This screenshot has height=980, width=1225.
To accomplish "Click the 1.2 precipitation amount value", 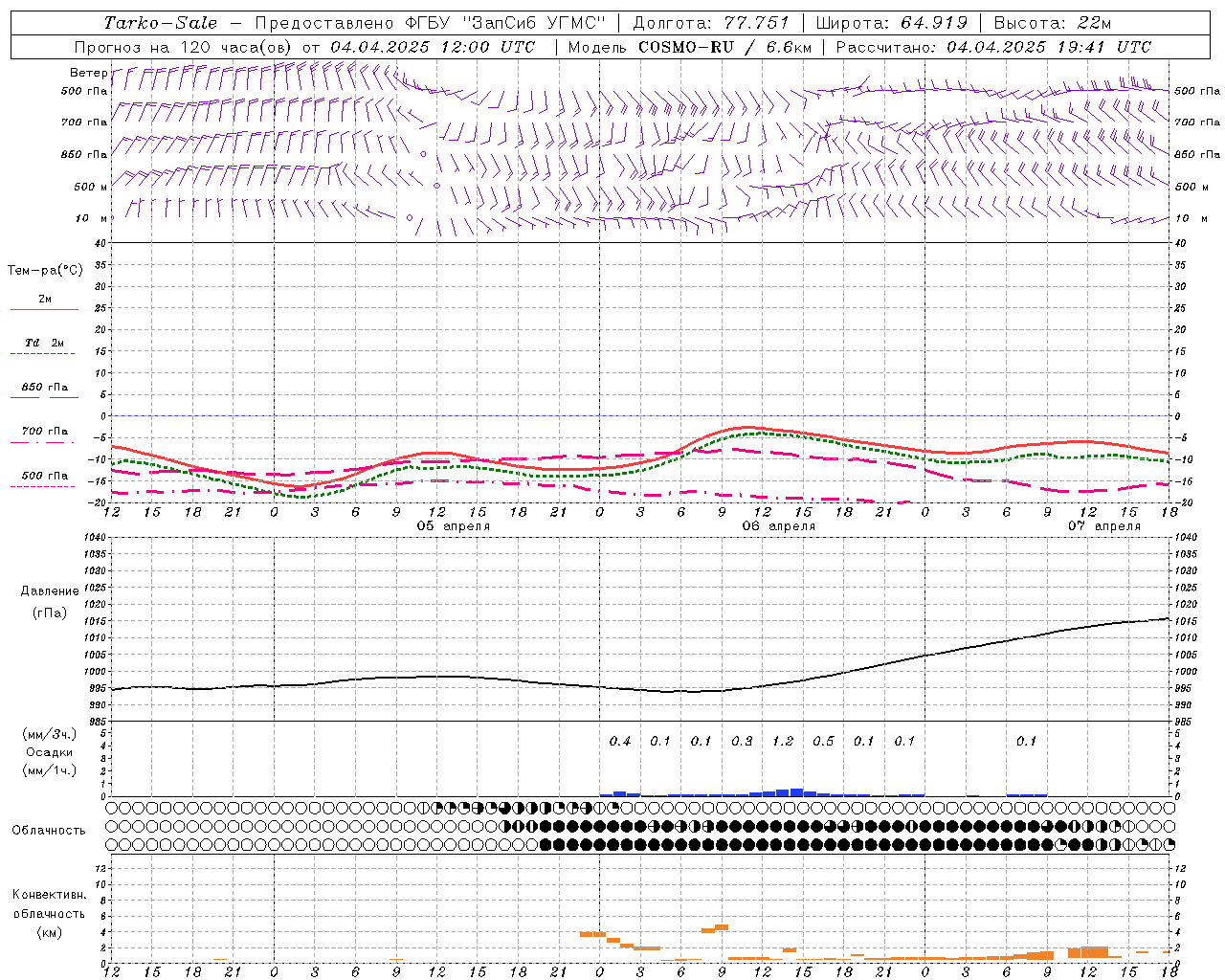I will [783, 742].
